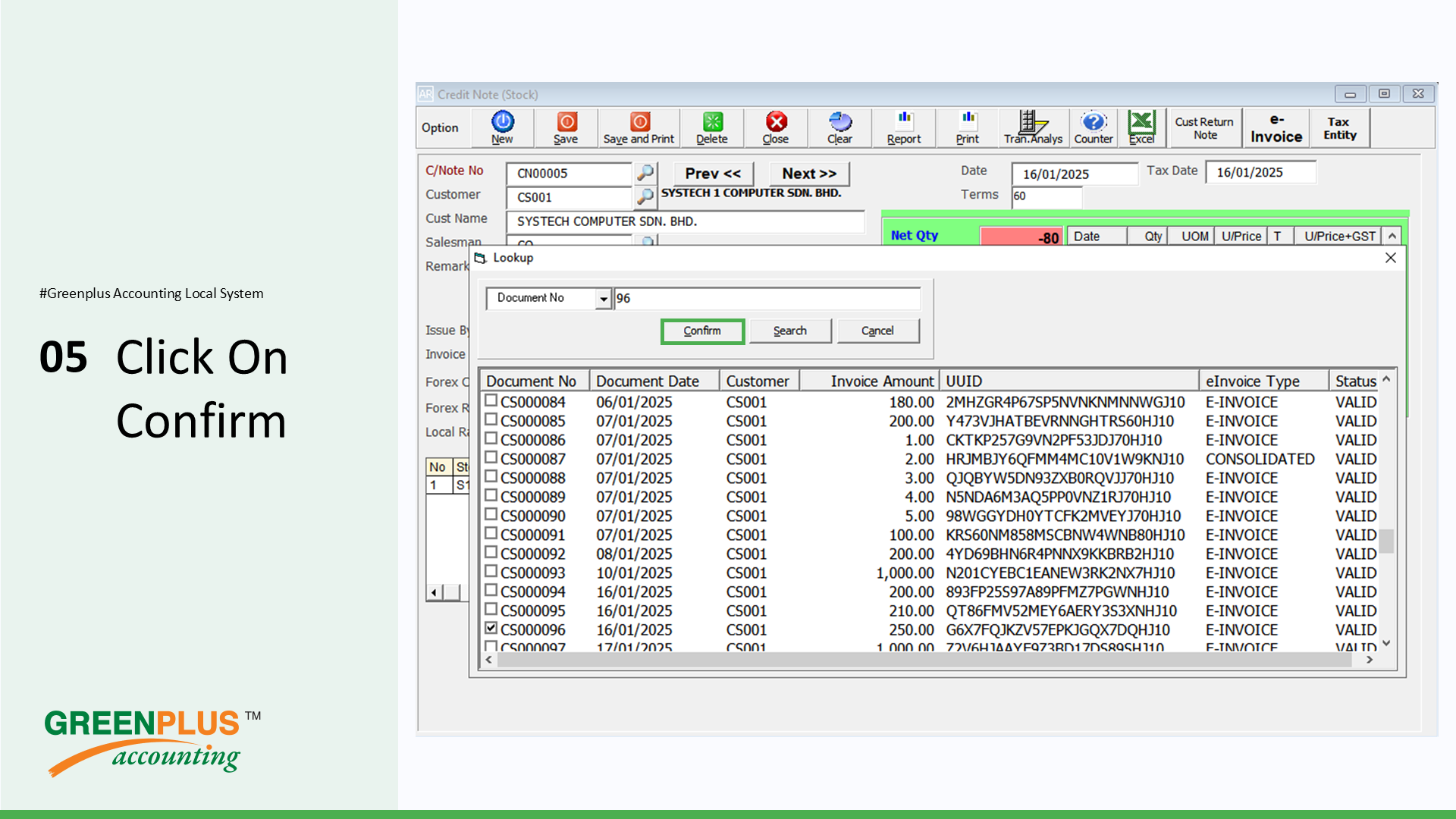Image resolution: width=1456 pixels, height=819 pixels.
Task: Tick the checkbox for CS000086
Action: [491, 438]
